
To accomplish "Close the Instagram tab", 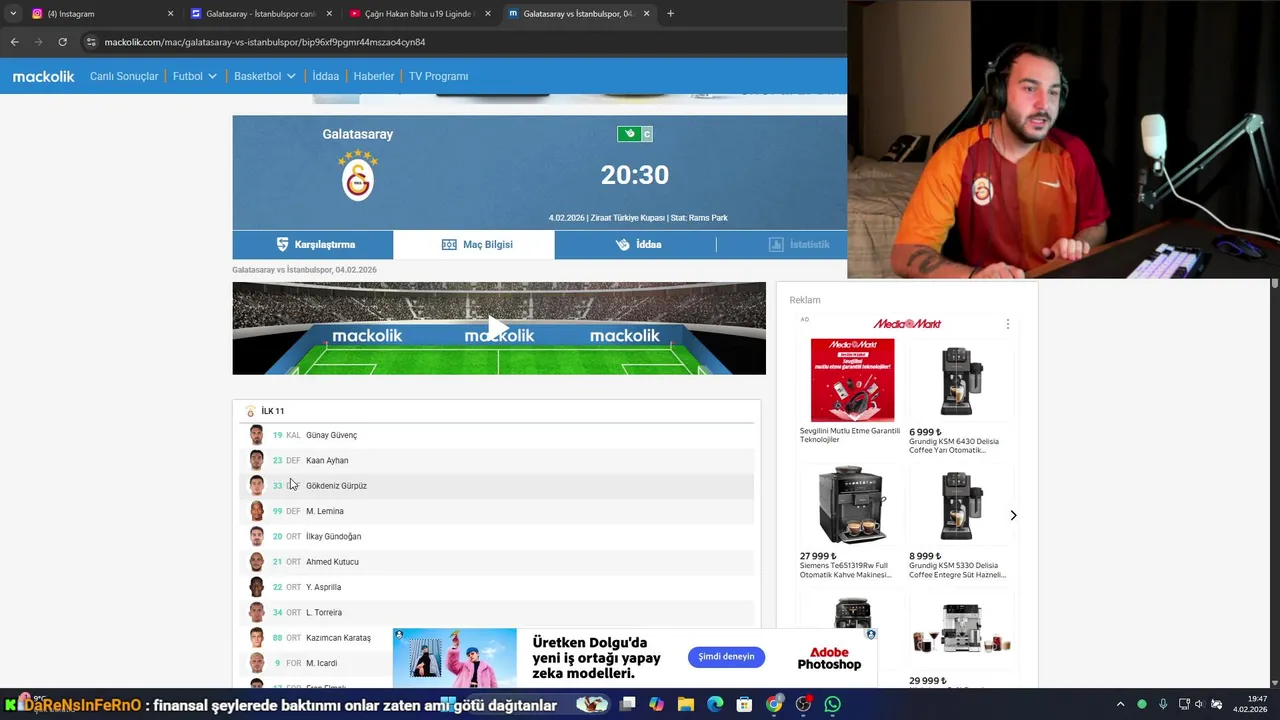I will (170, 14).
